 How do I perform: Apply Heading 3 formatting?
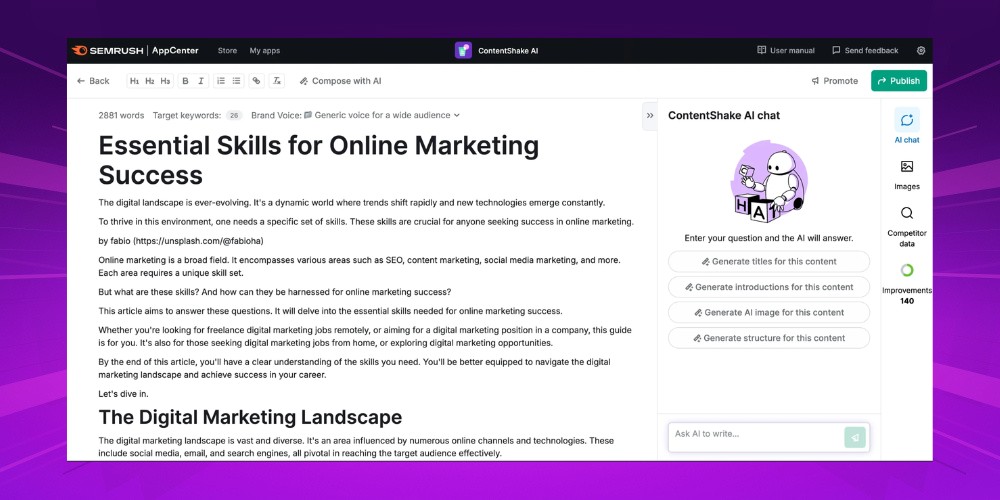[x=165, y=81]
